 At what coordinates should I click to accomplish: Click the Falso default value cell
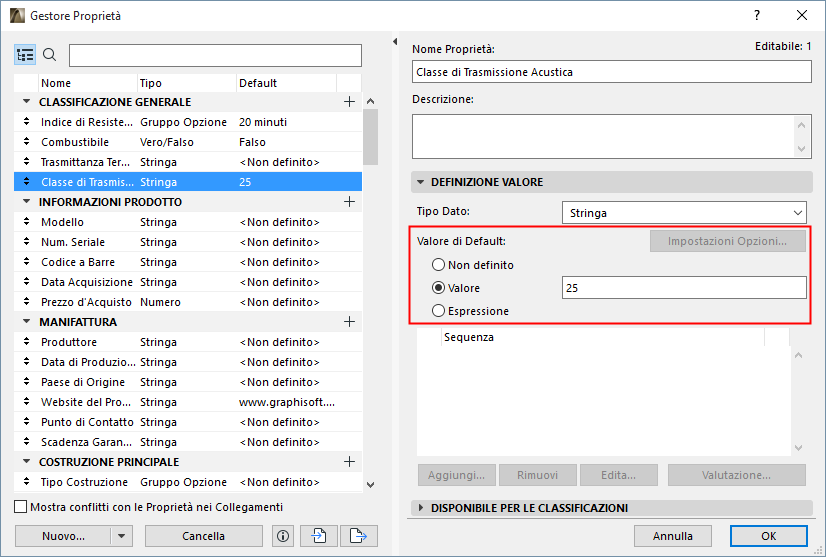(252, 142)
